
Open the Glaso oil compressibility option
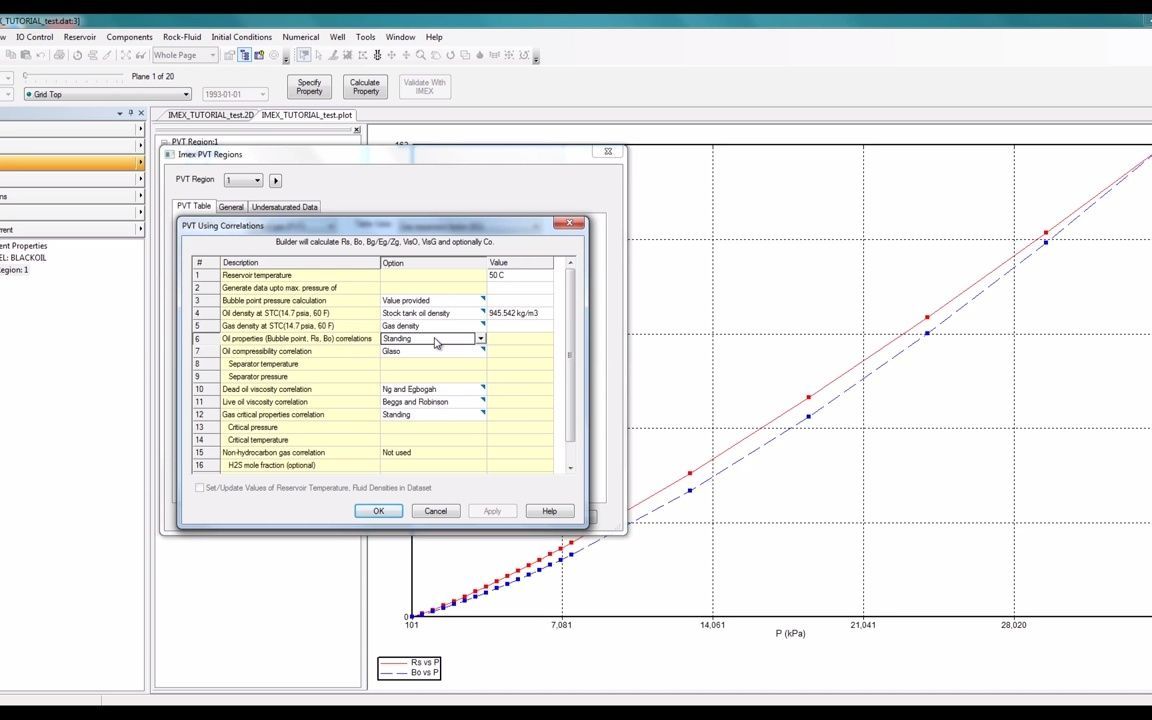(x=433, y=351)
